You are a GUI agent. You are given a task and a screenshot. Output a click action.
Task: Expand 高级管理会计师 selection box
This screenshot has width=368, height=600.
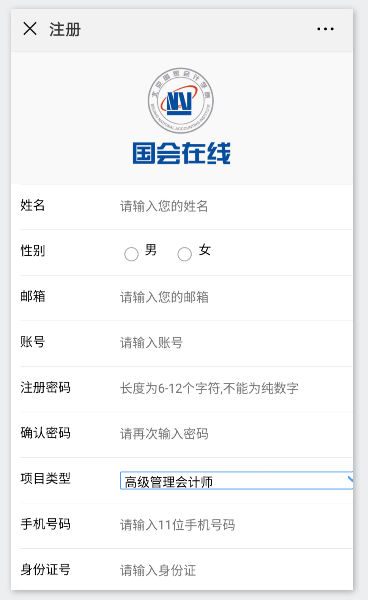pos(236,481)
